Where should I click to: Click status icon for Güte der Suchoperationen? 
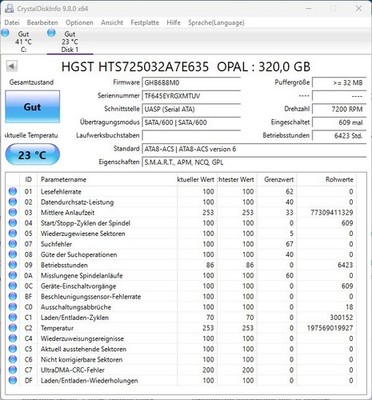pos(13,254)
